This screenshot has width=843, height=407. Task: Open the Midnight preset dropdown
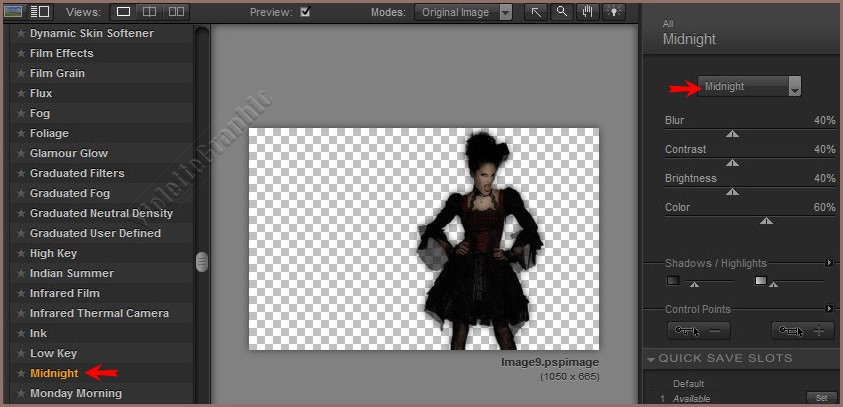(x=750, y=87)
